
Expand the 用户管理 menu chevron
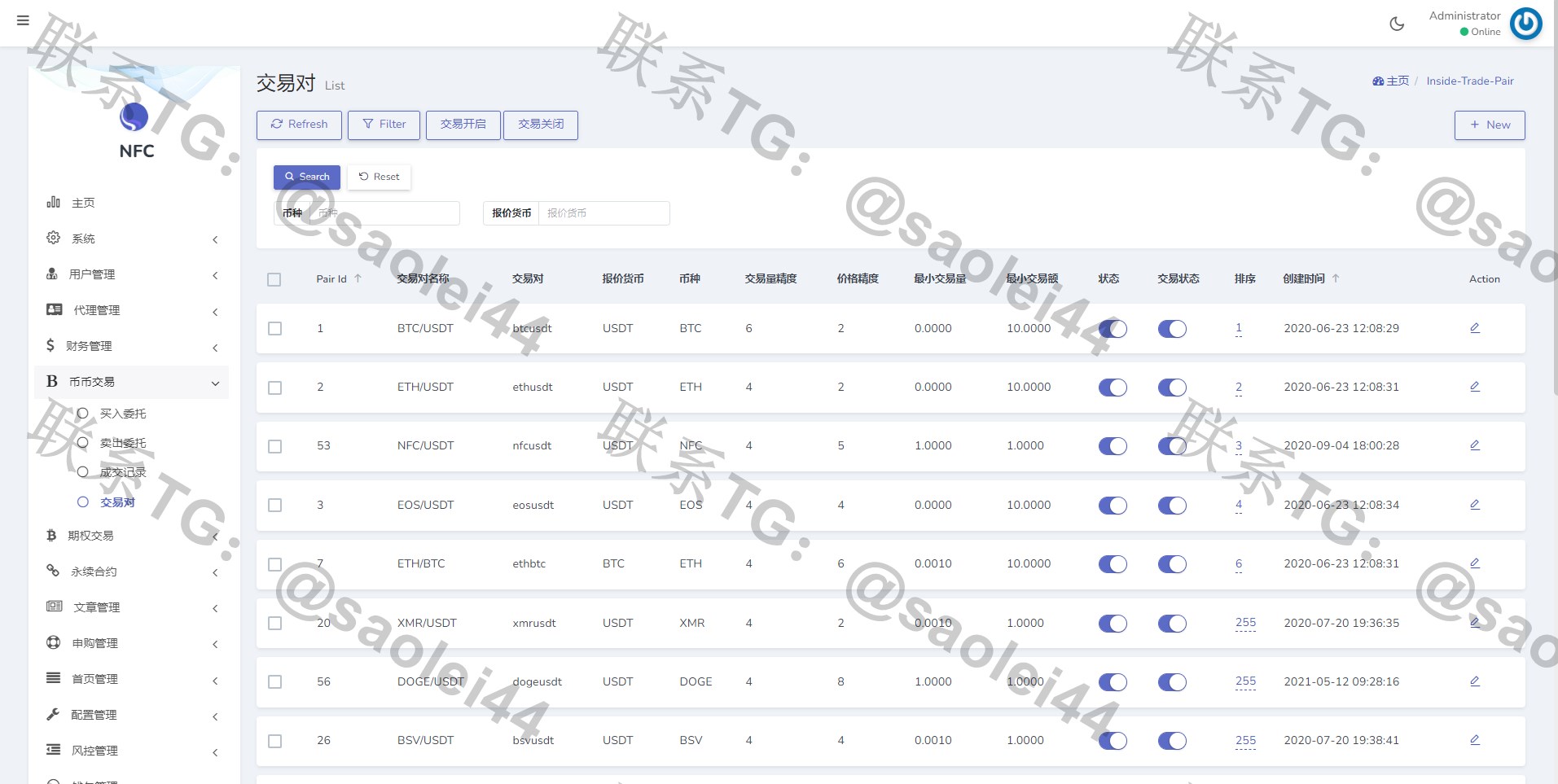[215, 275]
